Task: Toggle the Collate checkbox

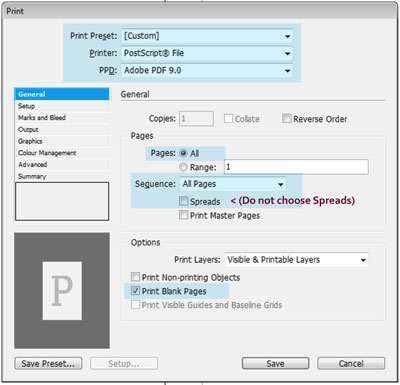Action: pos(228,119)
